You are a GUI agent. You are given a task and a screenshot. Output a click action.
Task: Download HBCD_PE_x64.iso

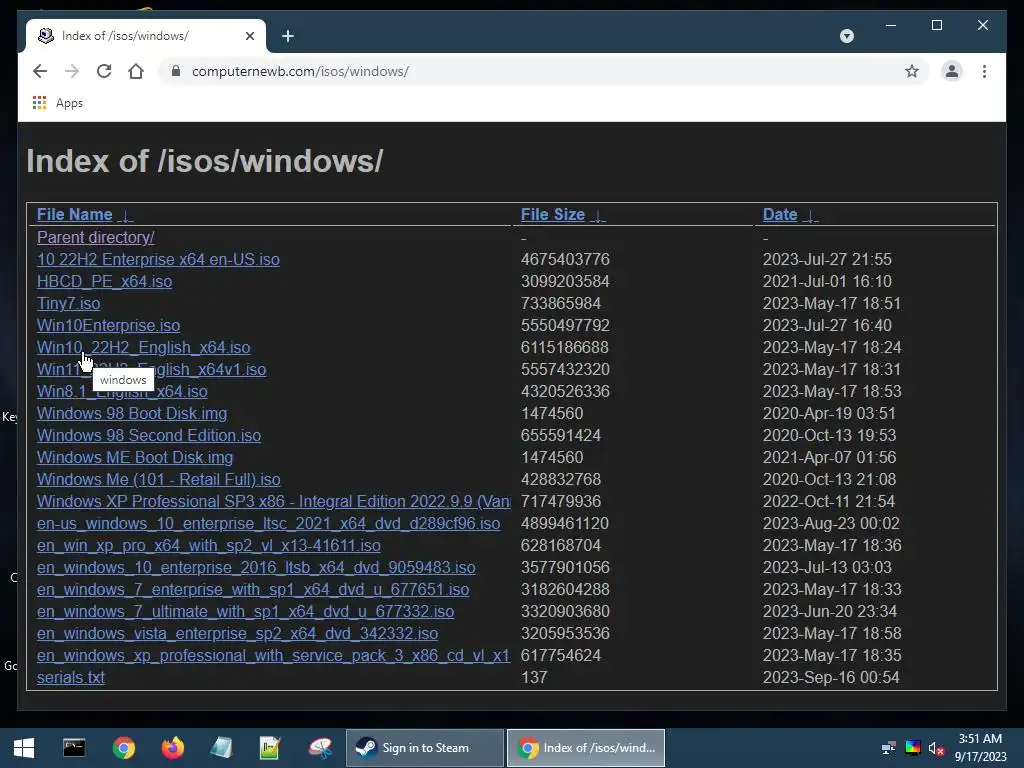tap(104, 281)
